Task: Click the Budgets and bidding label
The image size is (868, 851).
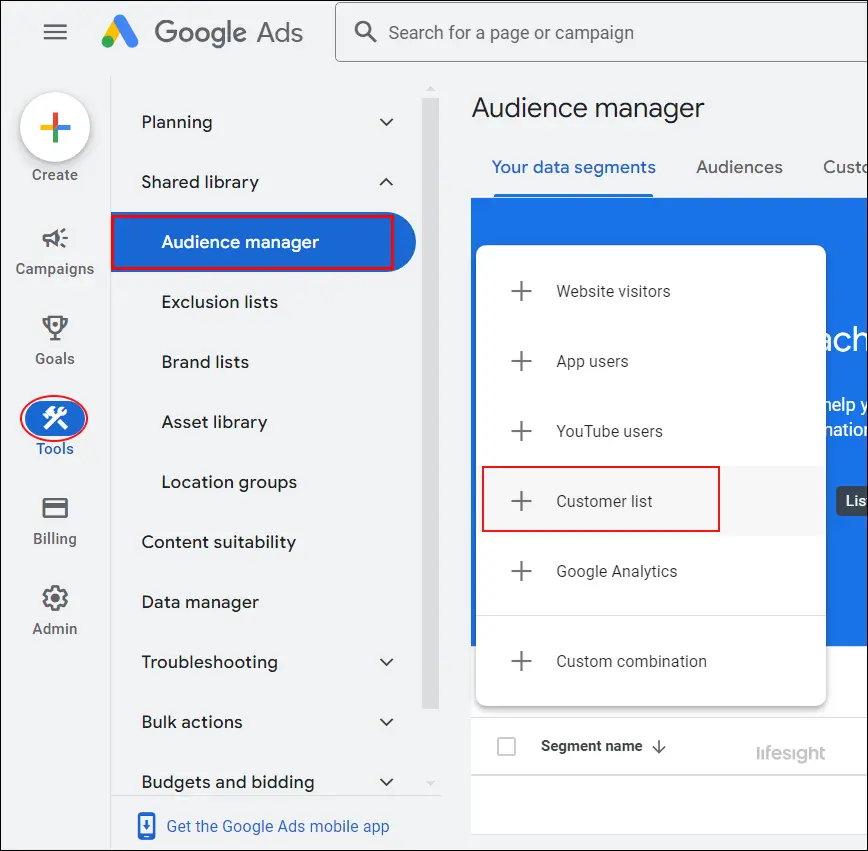Action: 228,782
